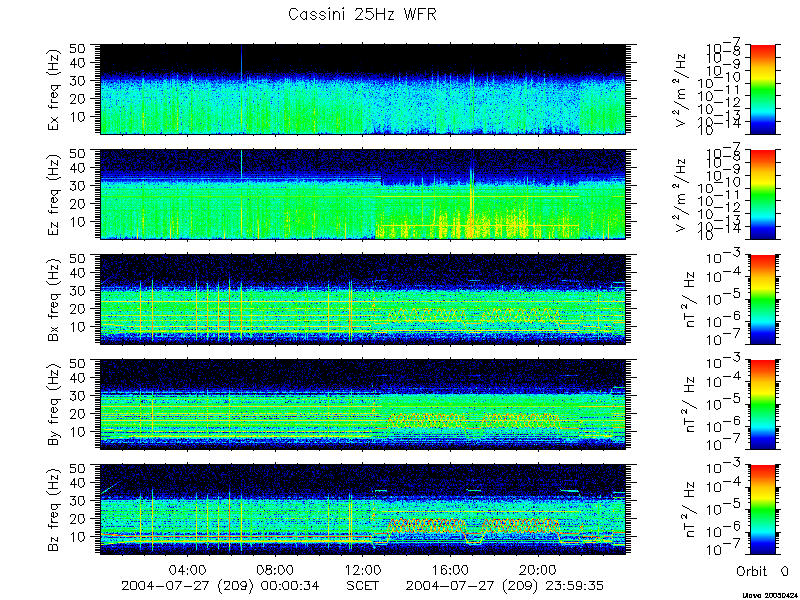This screenshot has width=800, height=600.
Task: Click the 10⁻⁷ top label on Ex colorbar
Action: 725,47
